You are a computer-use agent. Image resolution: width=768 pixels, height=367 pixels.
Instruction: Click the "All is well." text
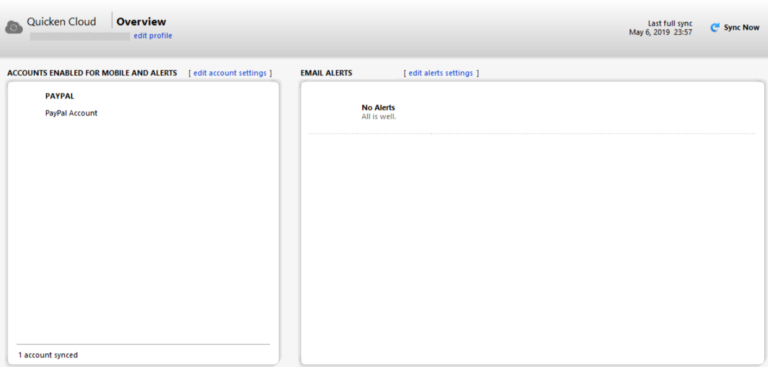coord(379,117)
